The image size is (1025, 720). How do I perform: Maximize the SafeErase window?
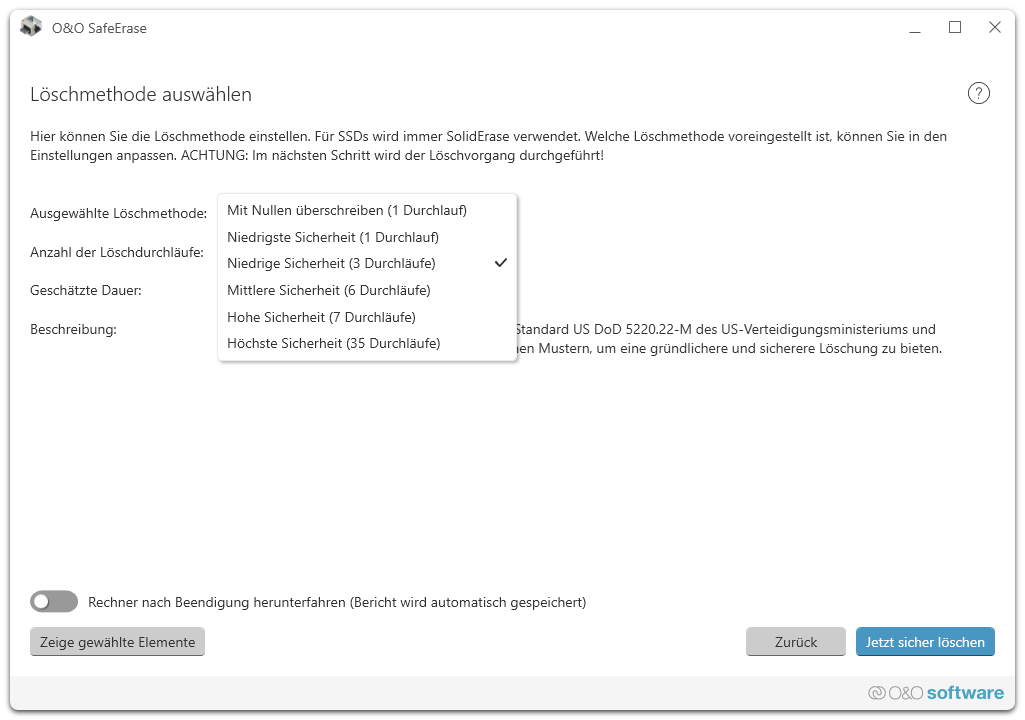pyautogui.click(x=955, y=28)
